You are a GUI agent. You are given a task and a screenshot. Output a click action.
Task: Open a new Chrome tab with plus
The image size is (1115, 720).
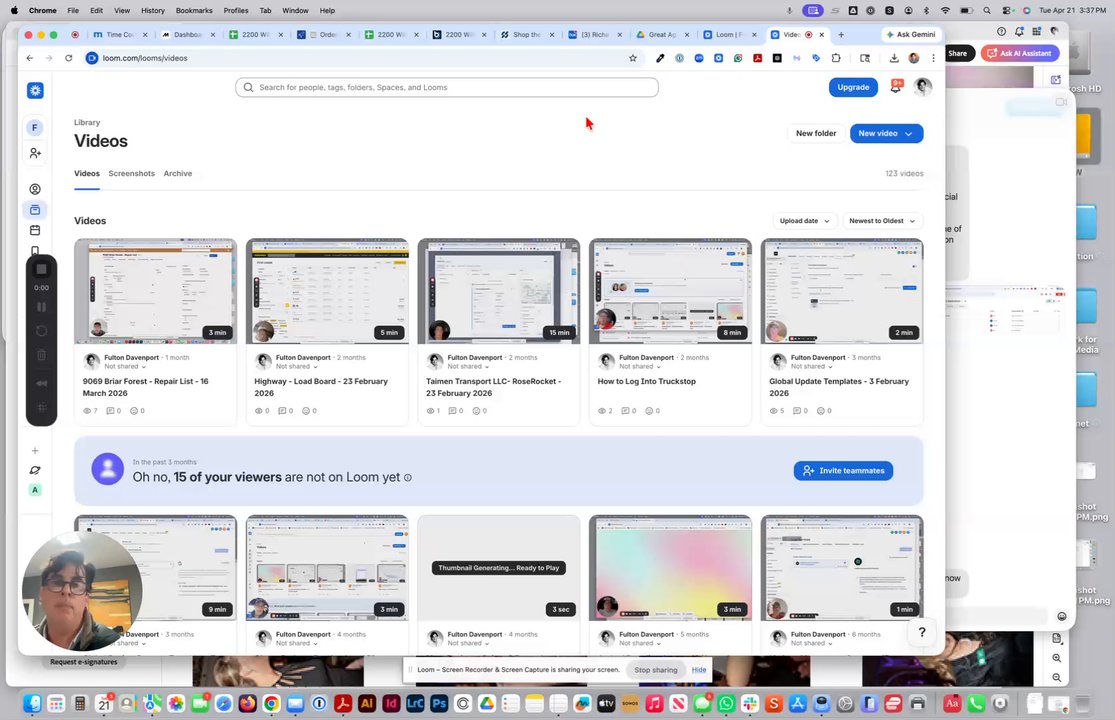(x=841, y=34)
